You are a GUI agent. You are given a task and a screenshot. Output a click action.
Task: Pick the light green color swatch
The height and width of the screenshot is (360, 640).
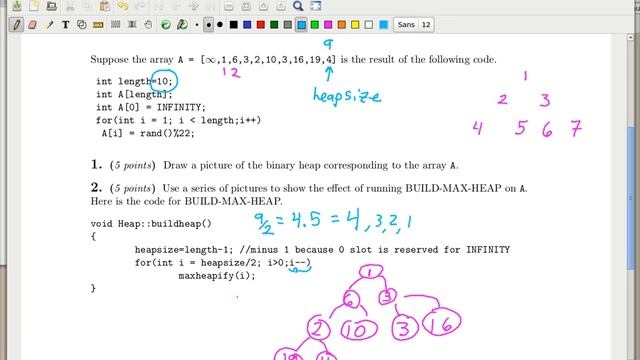pos(315,25)
